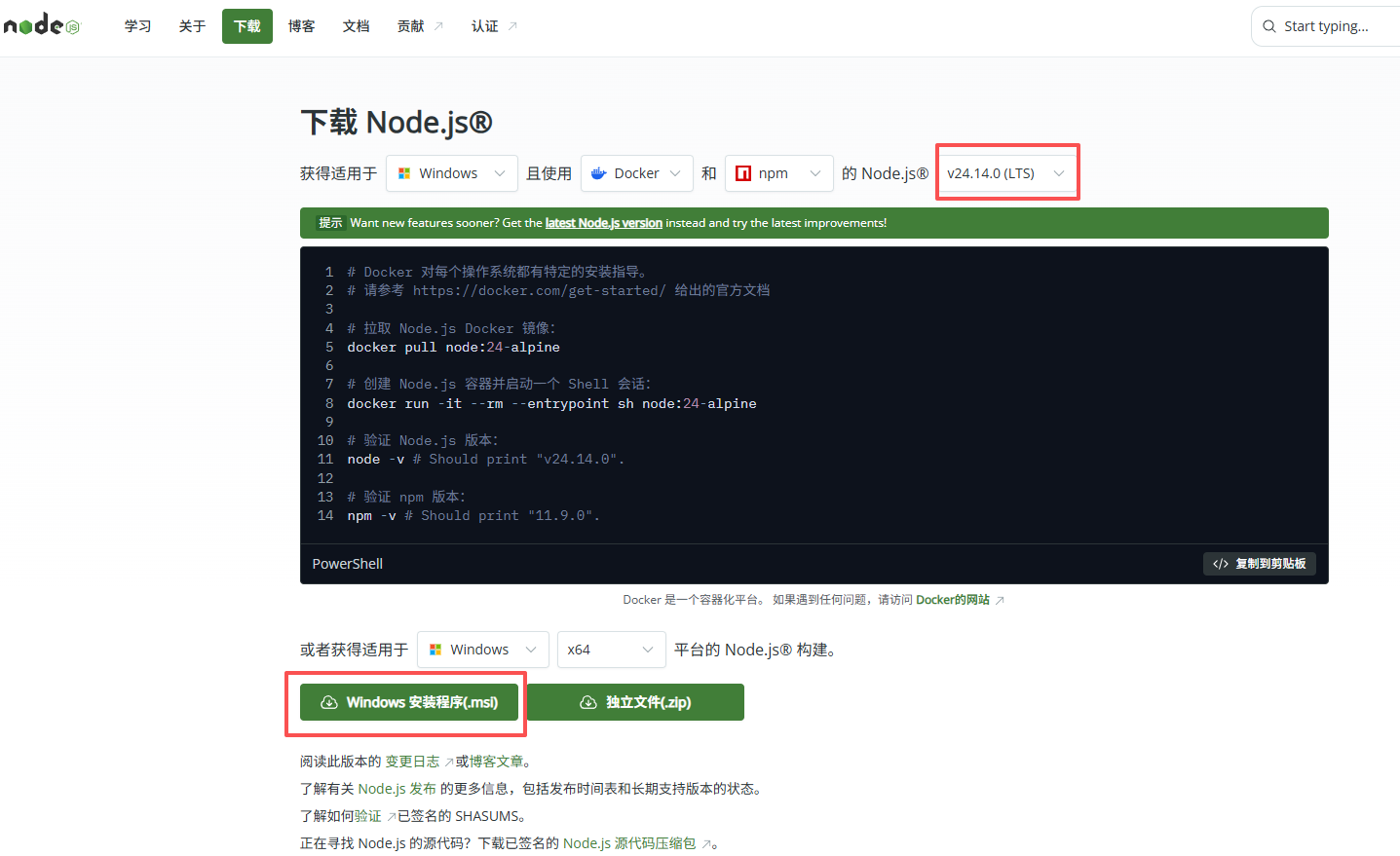This screenshot has height=856, width=1400.
Task: Click the external arrow beside 认证
Action: [512, 26]
